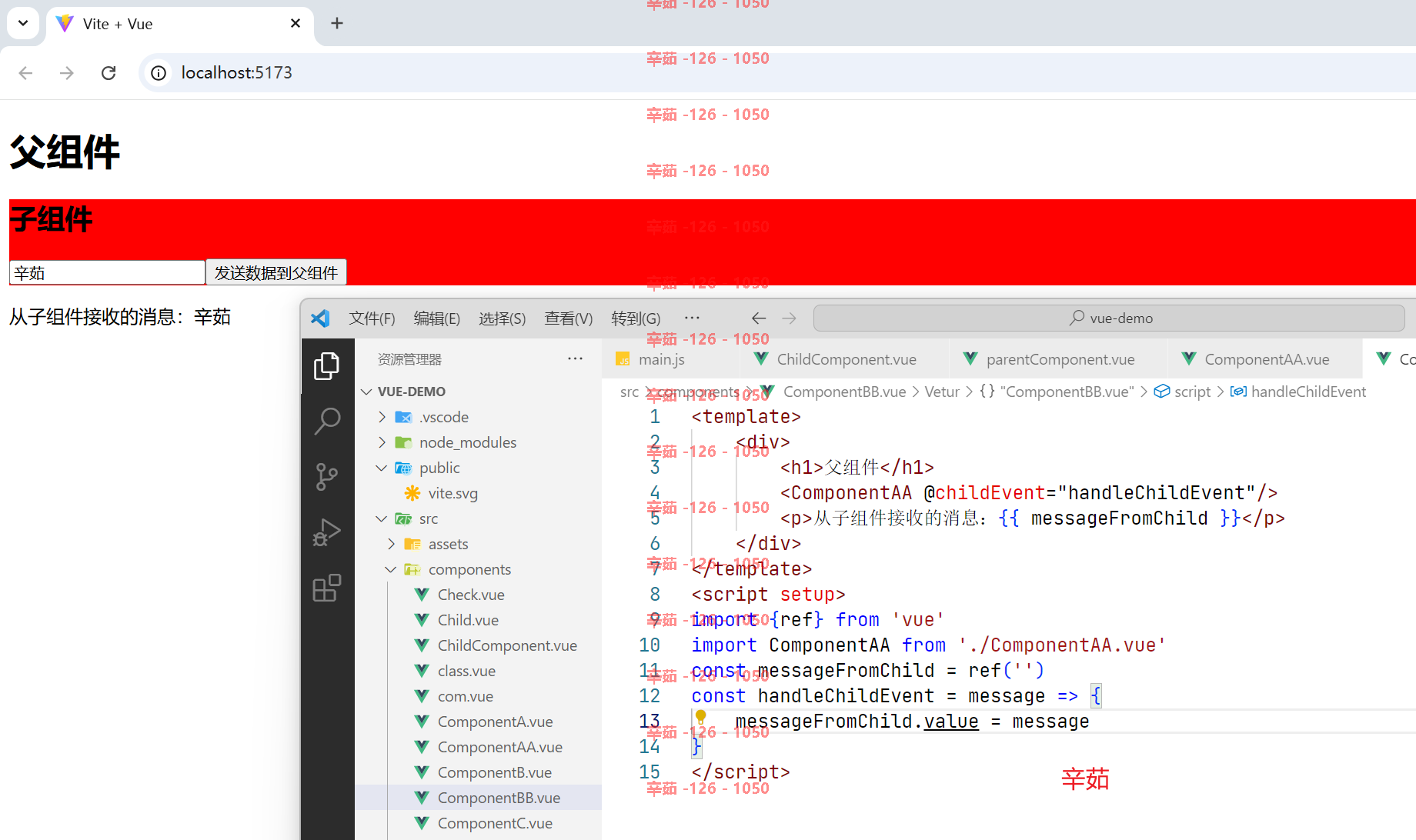
Task: Open the Explorer view in the activity bar
Action: point(327,366)
